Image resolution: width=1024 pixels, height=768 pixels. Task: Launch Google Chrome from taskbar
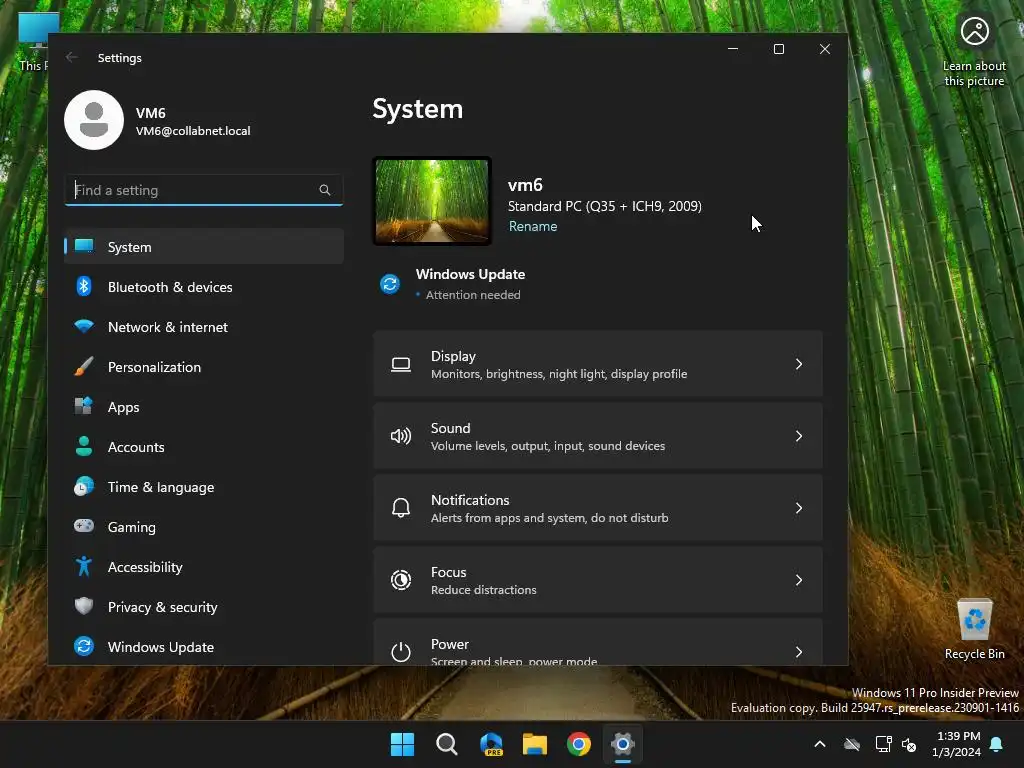click(x=579, y=744)
